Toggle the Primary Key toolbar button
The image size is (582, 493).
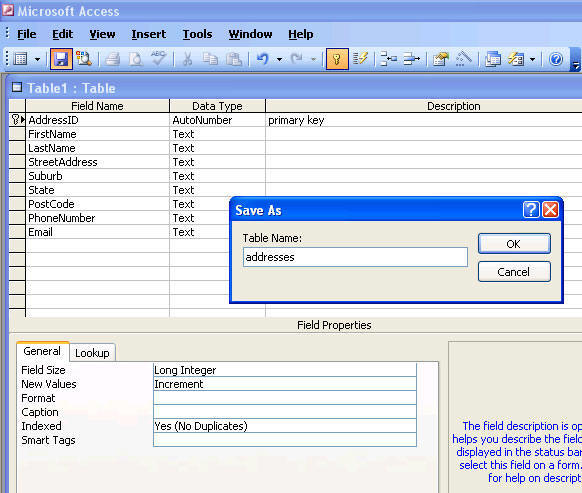tap(337, 59)
